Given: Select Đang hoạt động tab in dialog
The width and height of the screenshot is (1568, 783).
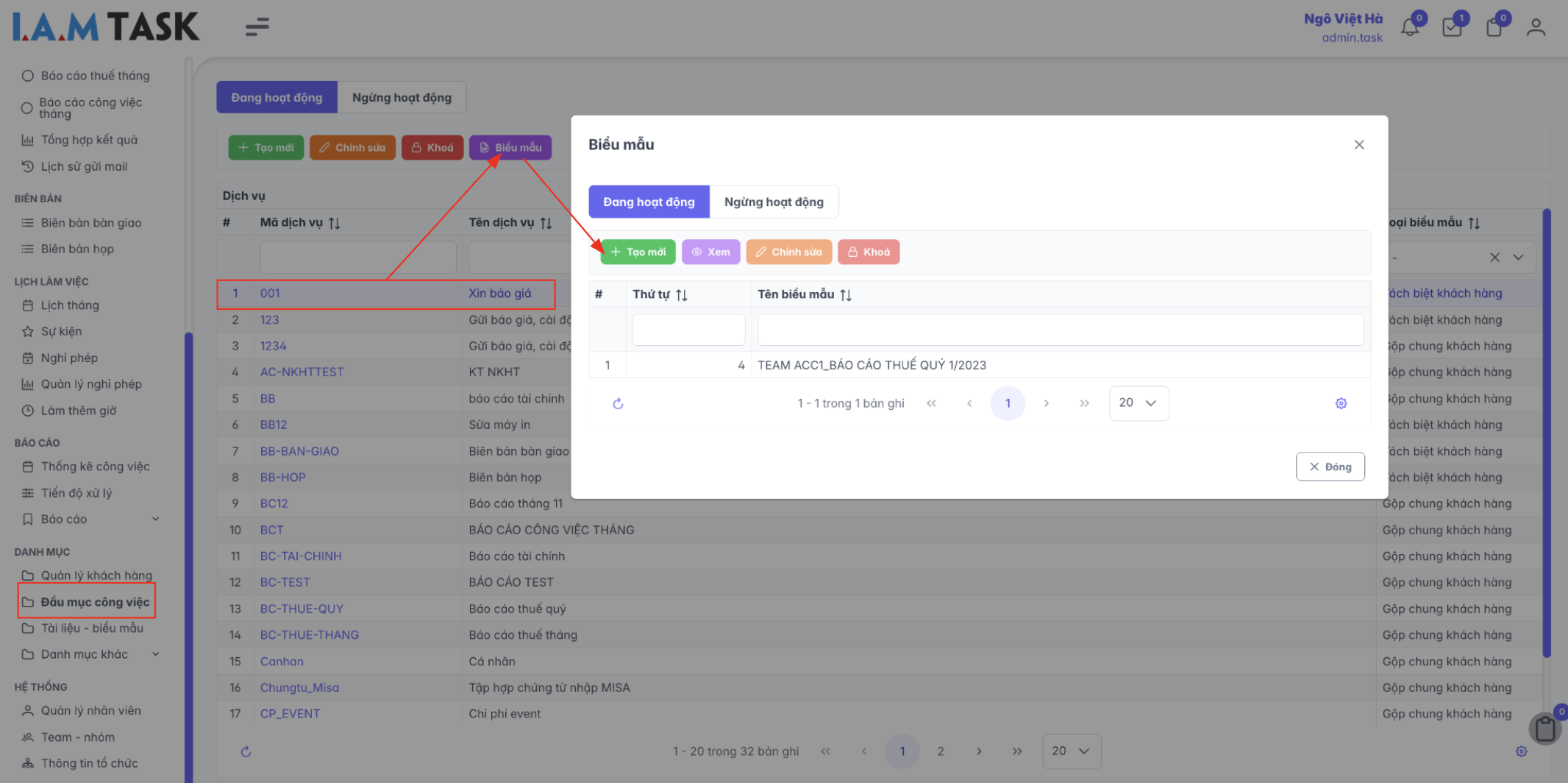Looking at the screenshot, I should coord(649,202).
